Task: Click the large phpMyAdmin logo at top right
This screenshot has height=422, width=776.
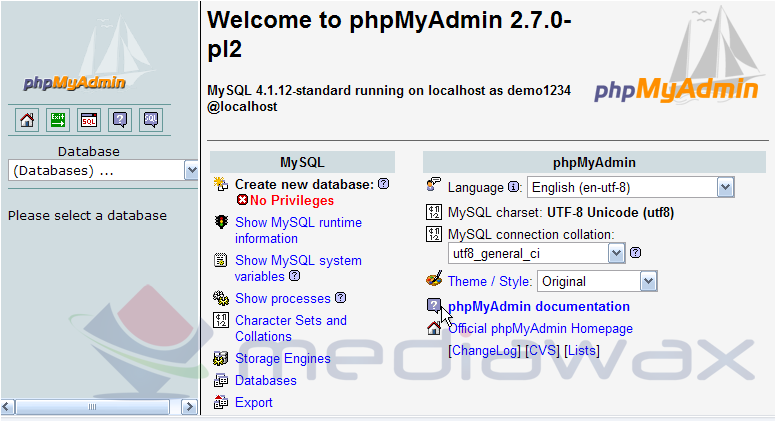Action: pyautogui.click(x=676, y=89)
